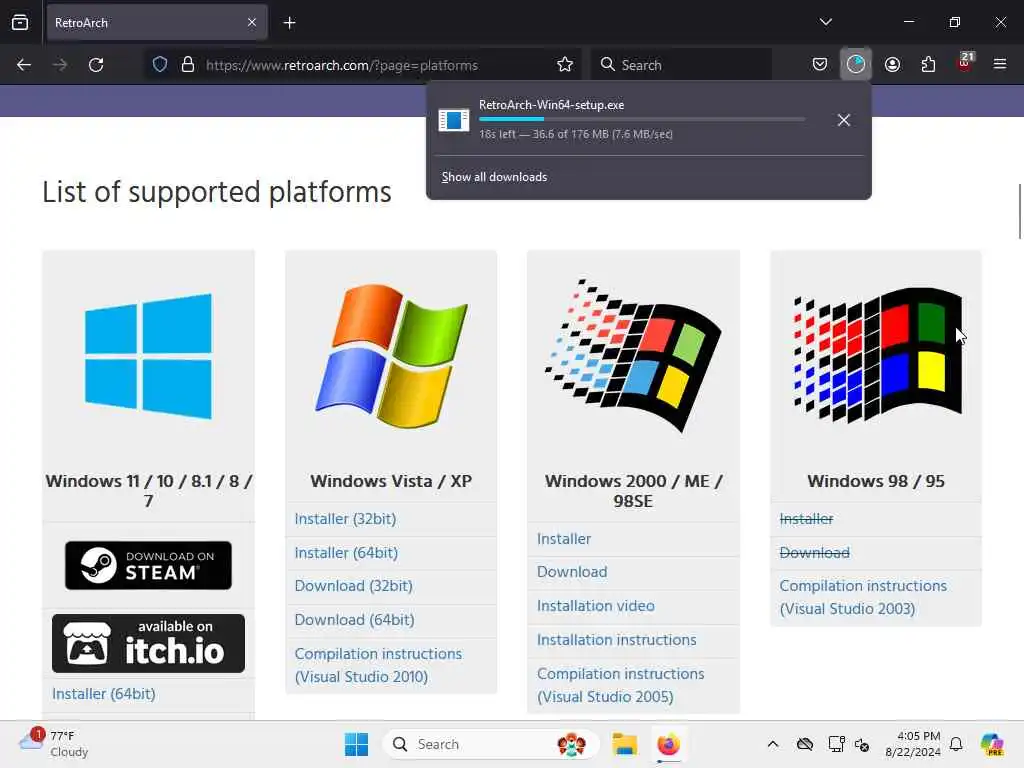Open Download (64bit) under Vista / XP

(355, 620)
